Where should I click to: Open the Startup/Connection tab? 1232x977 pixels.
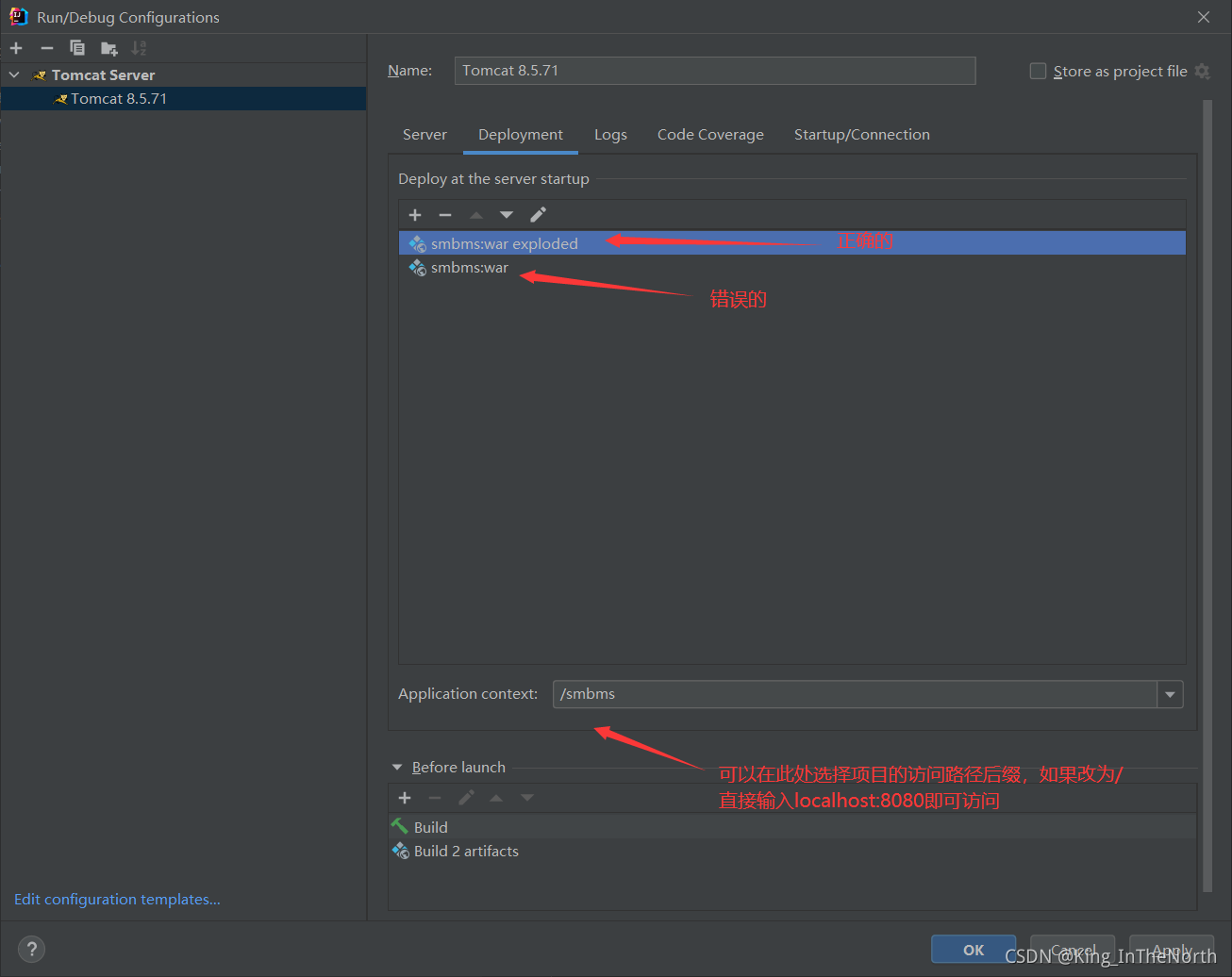[862, 135]
